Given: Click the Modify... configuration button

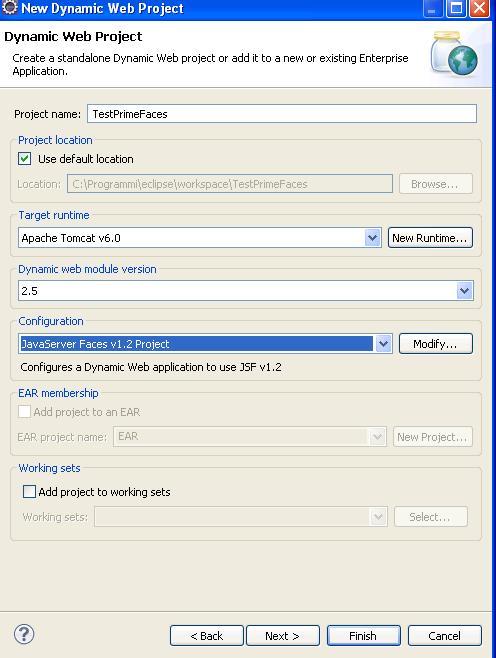Looking at the screenshot, I should point(436,344).
